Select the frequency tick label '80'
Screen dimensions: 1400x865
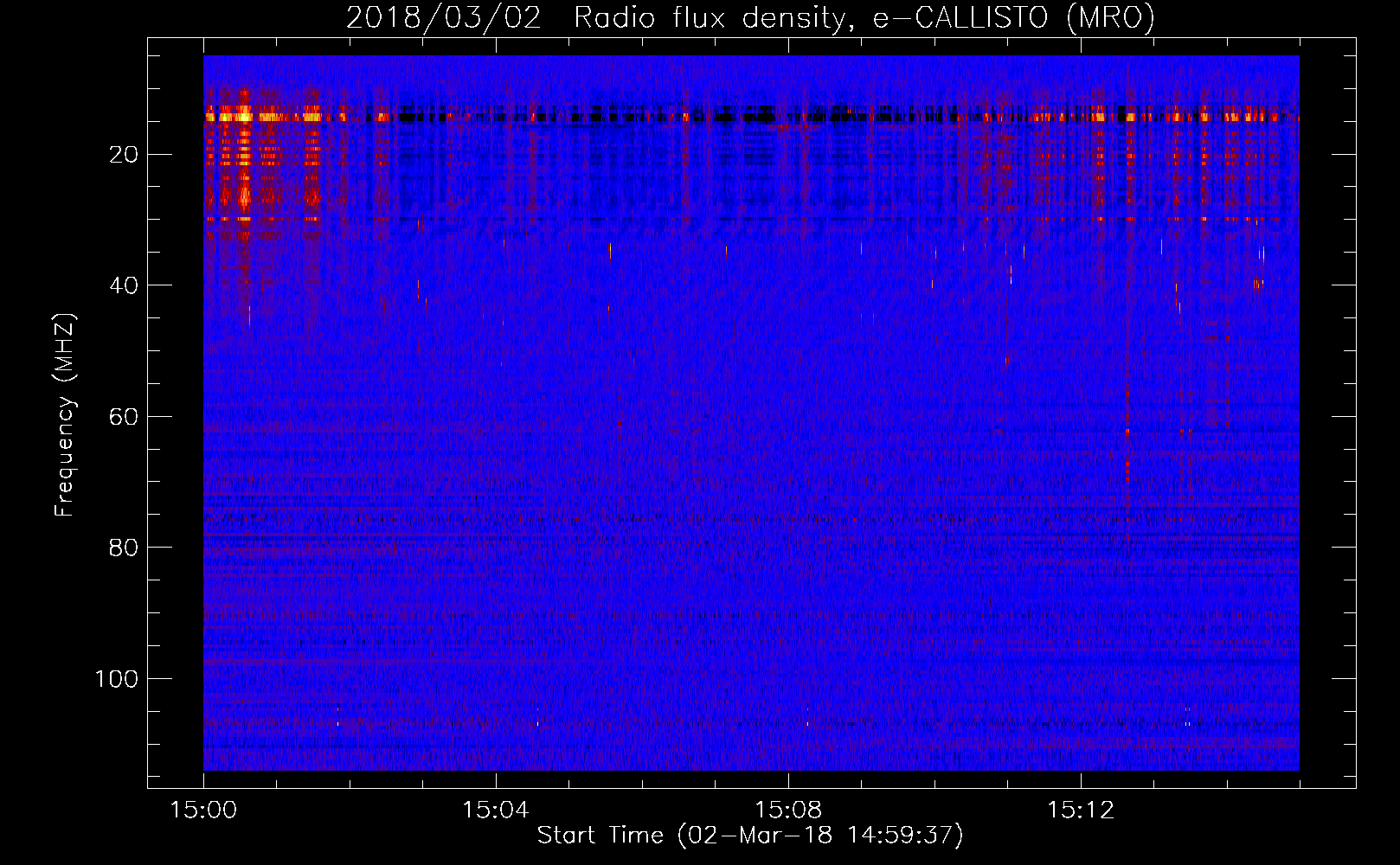tap(124, 548)
